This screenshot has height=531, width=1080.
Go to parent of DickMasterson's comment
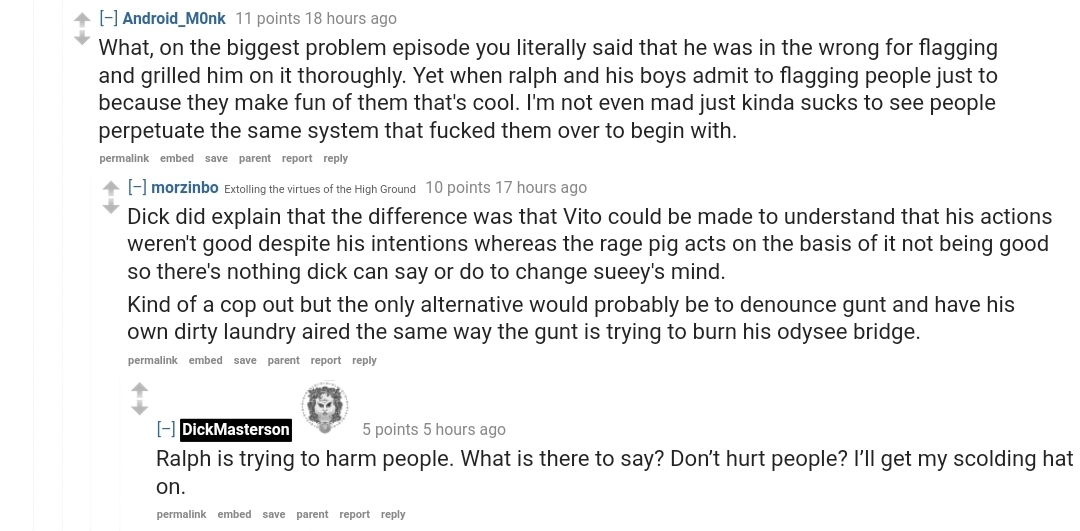click(x=312, y=514)
